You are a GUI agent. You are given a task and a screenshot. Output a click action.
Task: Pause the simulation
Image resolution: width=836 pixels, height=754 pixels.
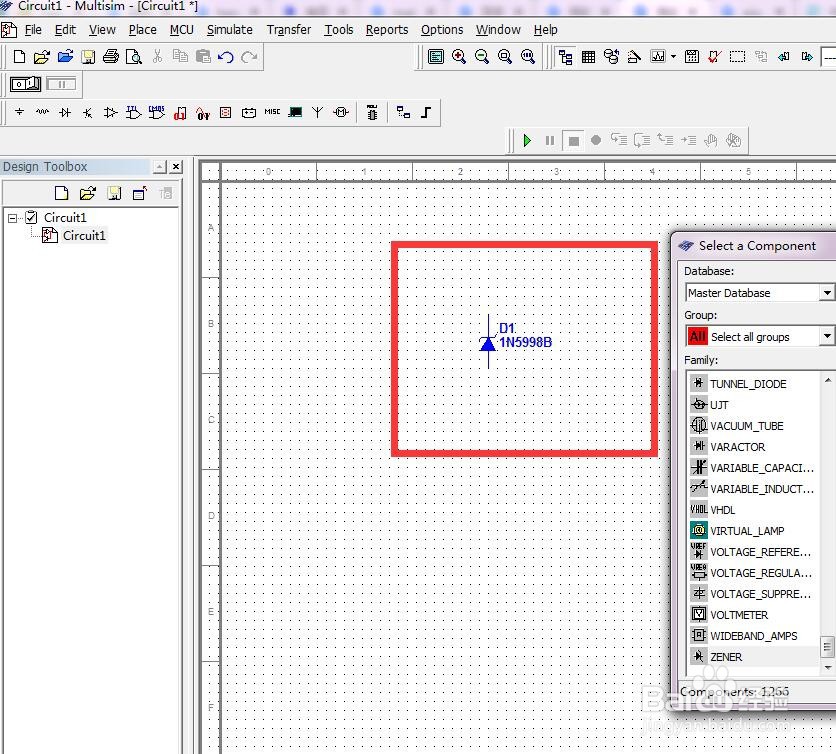pos(550,140)
